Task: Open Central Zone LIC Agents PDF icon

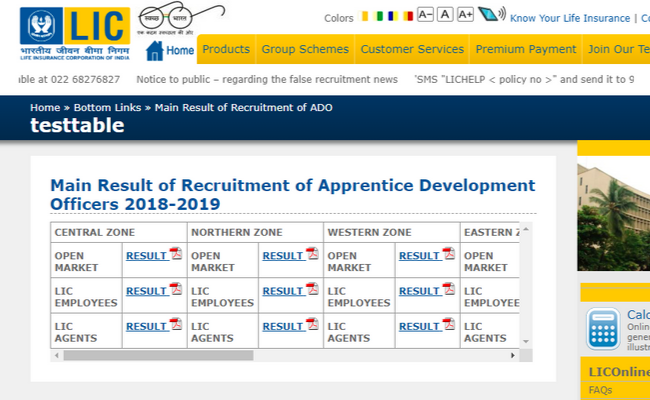Action: pyautogui.click(x=176, y=325)
